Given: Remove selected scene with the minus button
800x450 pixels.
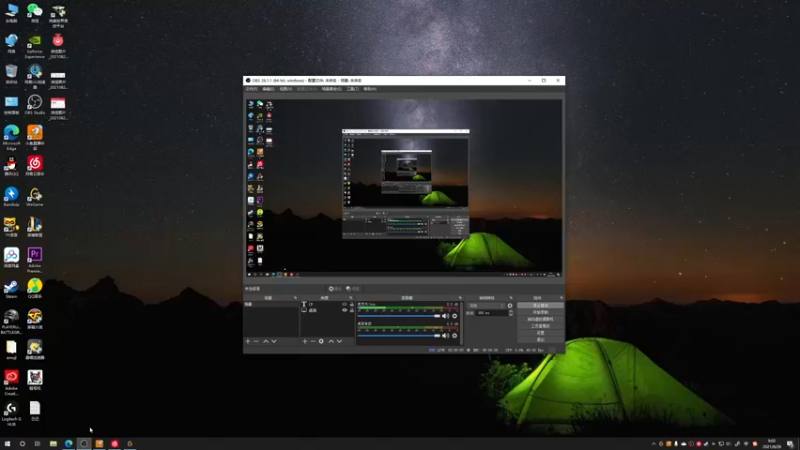Looking at the screenshot, I should [256, 341].
